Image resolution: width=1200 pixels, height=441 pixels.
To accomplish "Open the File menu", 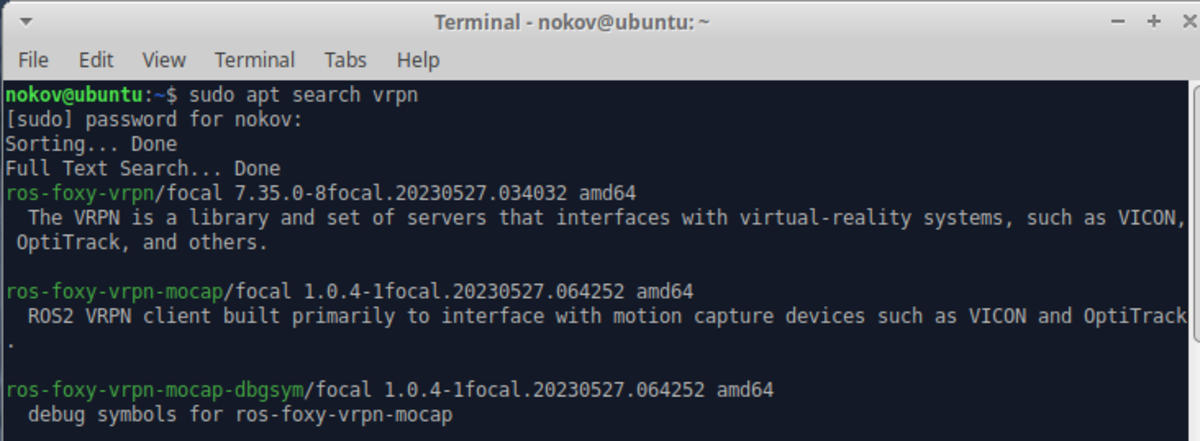I will point(33,60).
